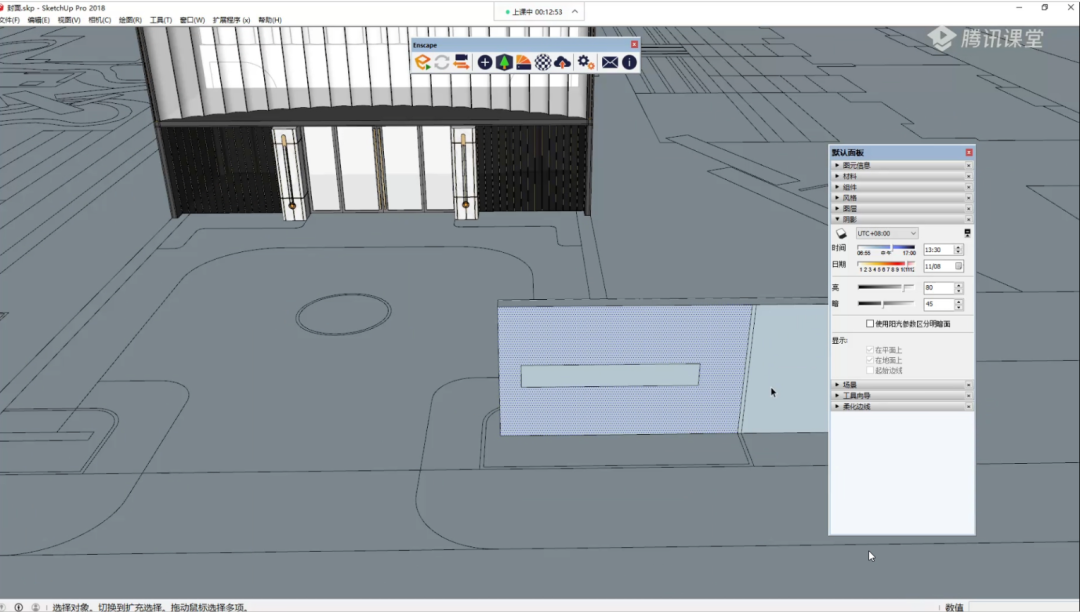Open the 扩展程序 menu
This screenshot has height=612, width=1080.
[231, 20]
